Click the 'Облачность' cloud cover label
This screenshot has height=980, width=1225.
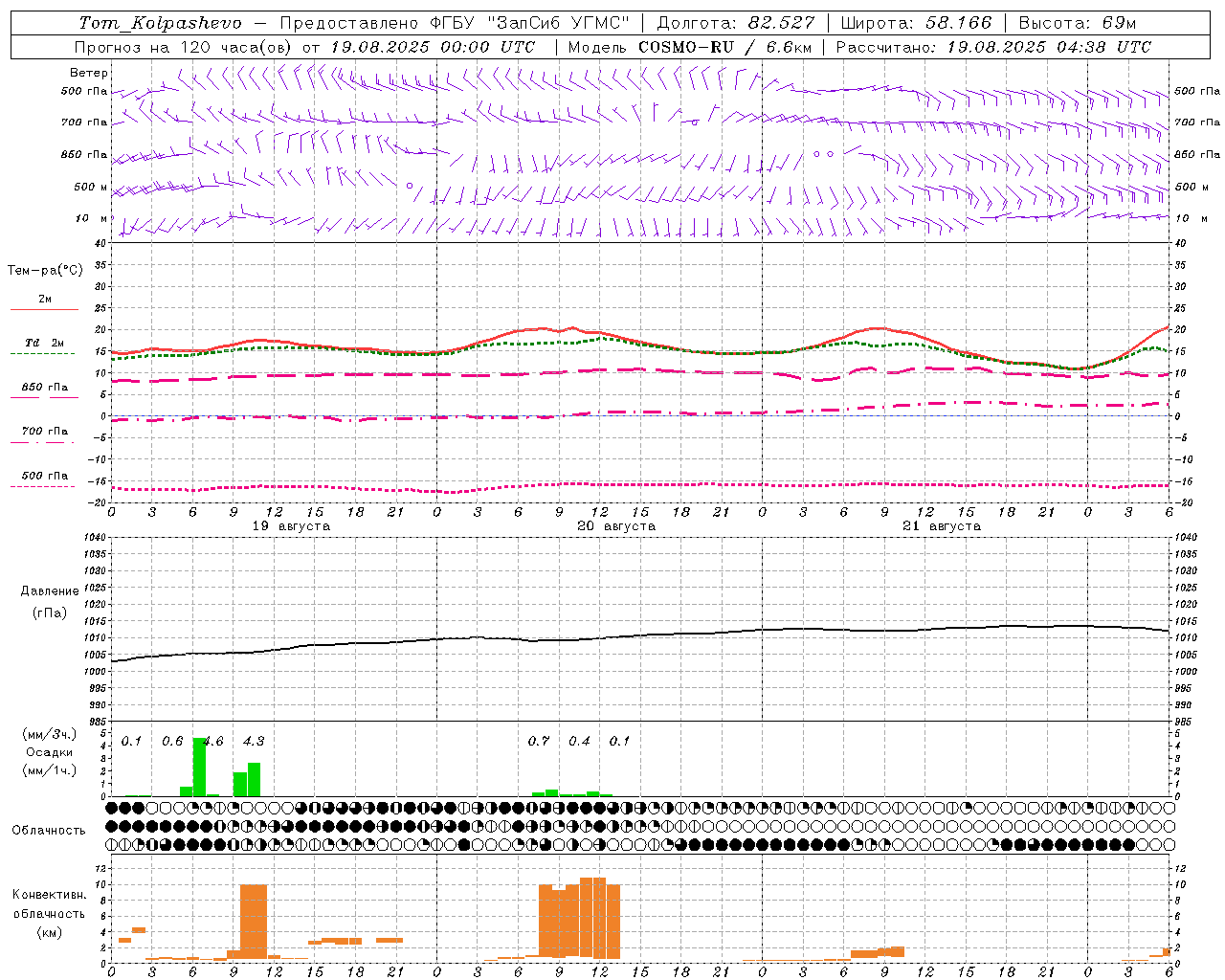pyautogui.click(x=49, y=831)
